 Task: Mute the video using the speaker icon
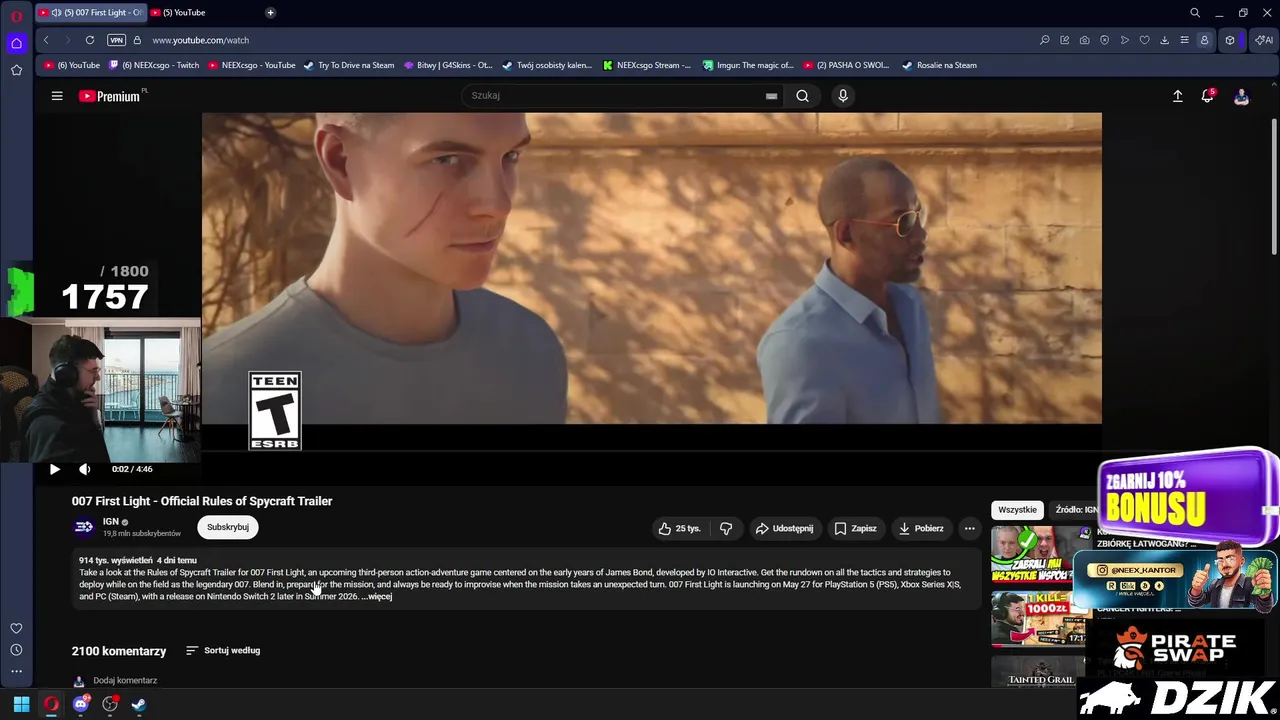pos(85,469)
